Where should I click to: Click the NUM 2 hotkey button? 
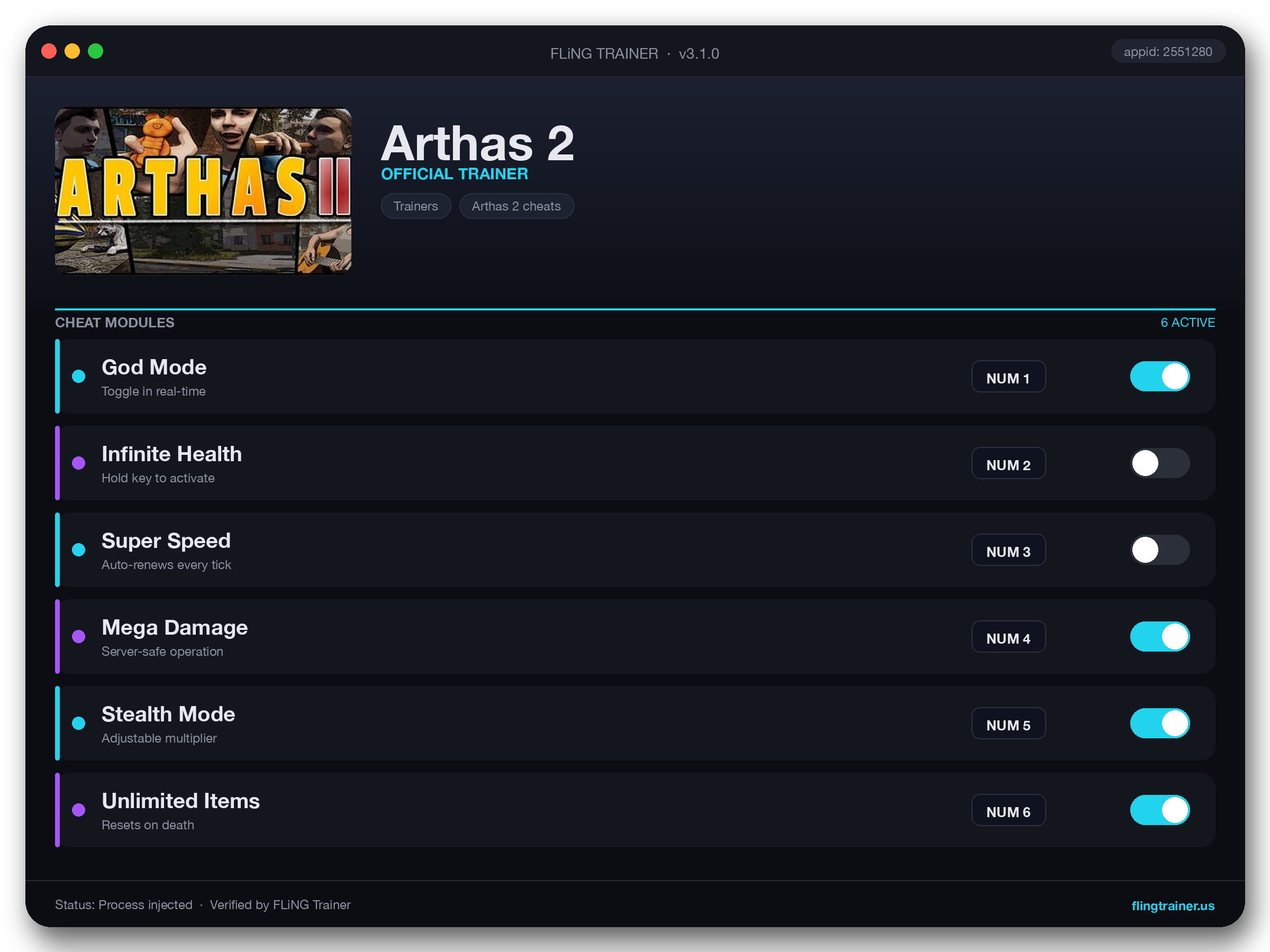coord(1008,463)
